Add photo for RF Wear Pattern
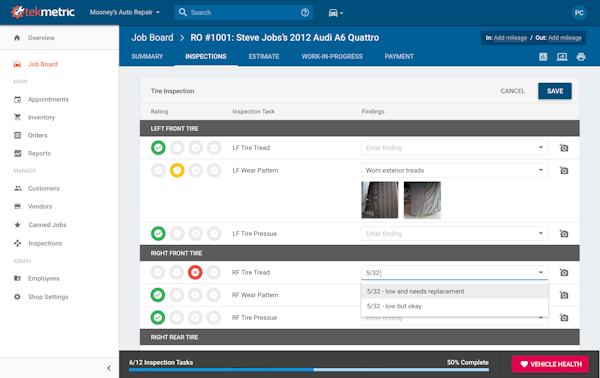Screen dimensions: 600x378 click(564, 295)
